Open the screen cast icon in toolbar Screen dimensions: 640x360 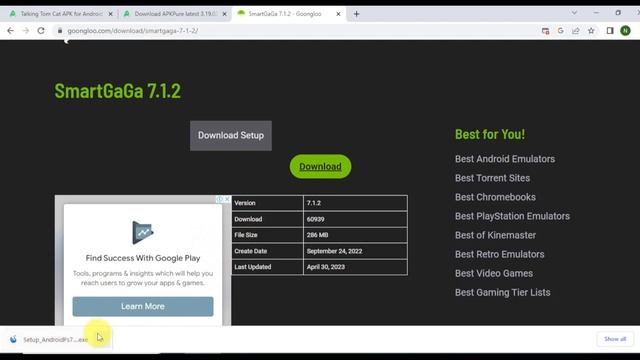click(545, 31)
